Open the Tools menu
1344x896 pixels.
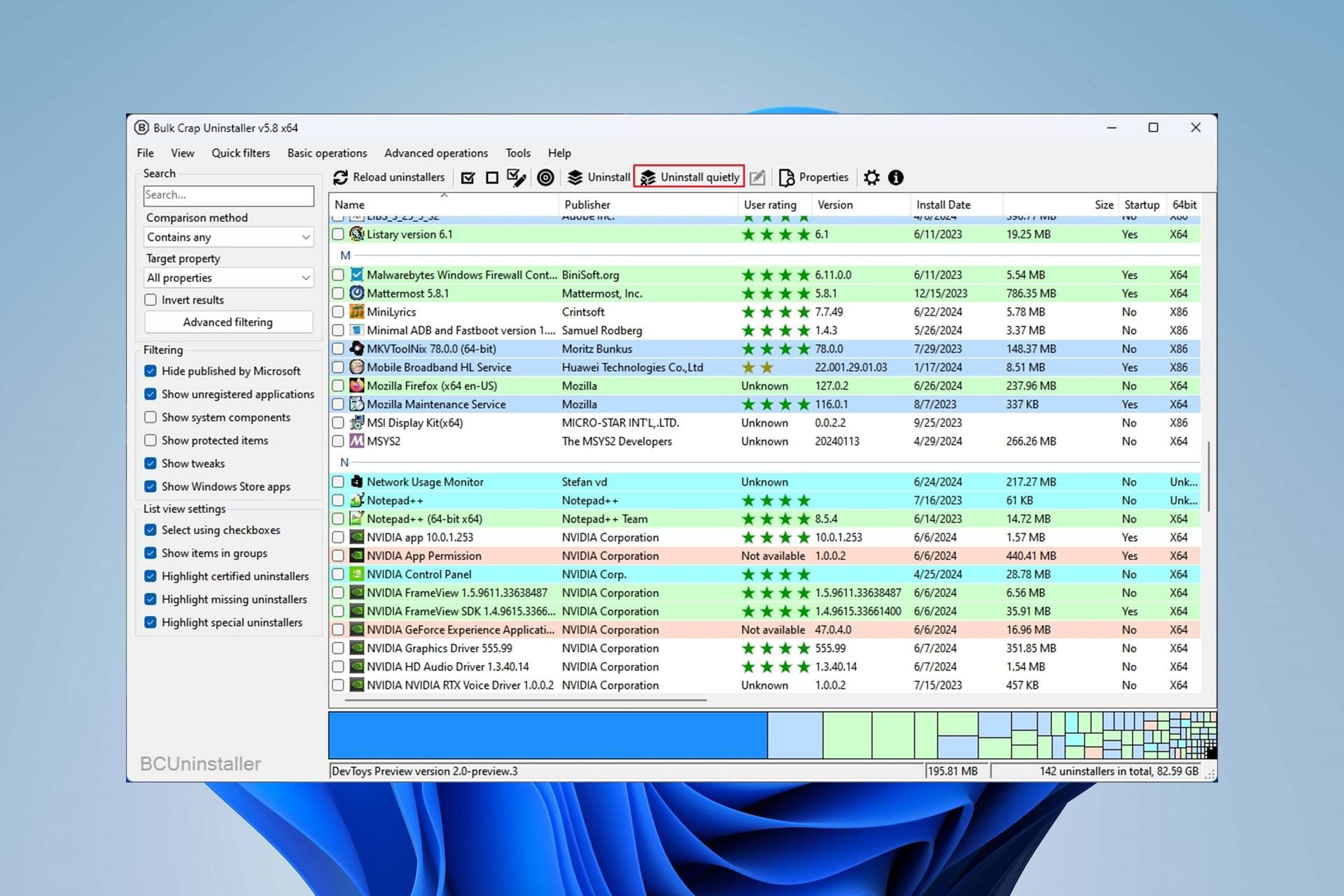click(518, 153)
